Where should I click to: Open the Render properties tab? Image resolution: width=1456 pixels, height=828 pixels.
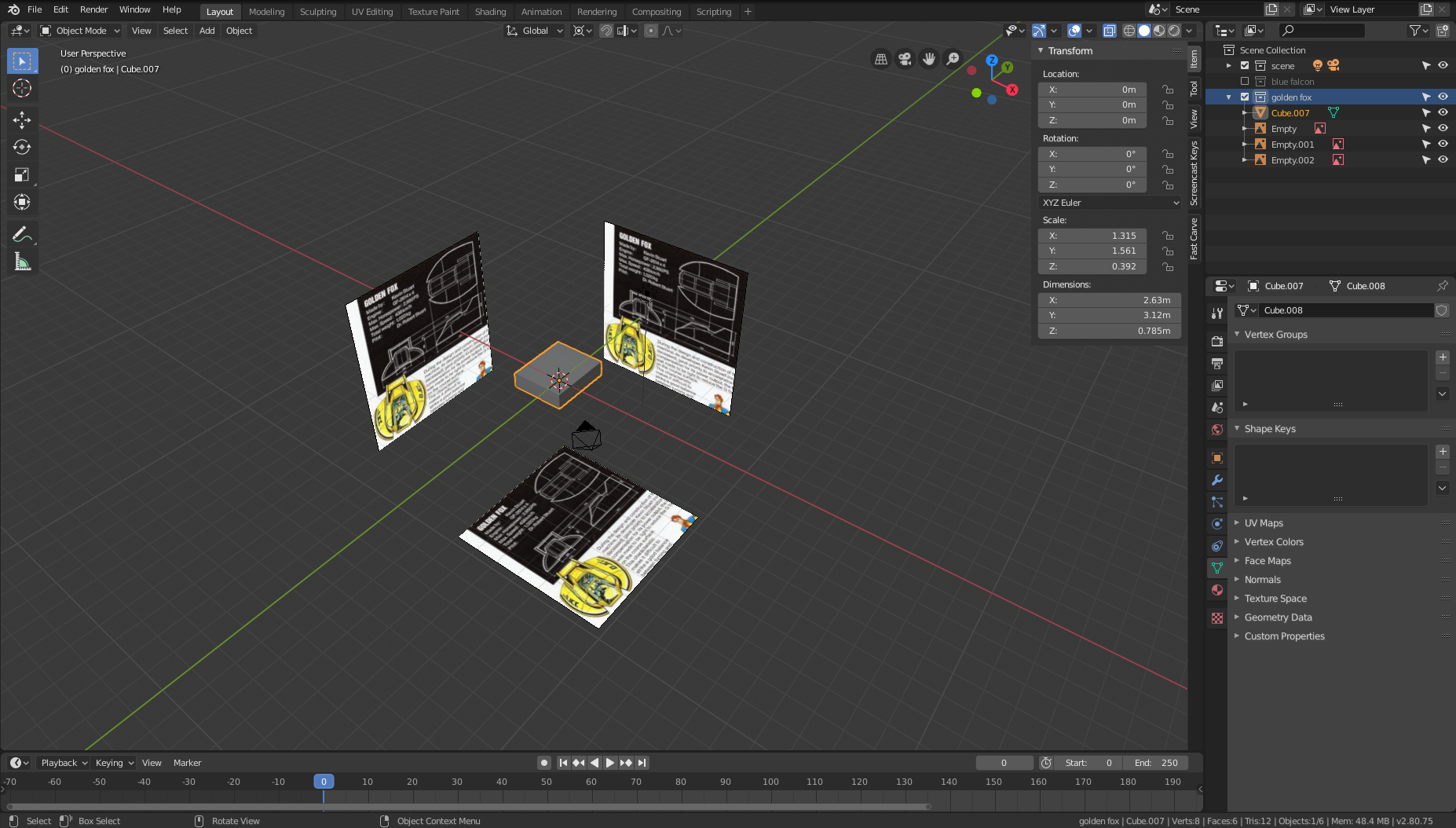coord(1217,341)
